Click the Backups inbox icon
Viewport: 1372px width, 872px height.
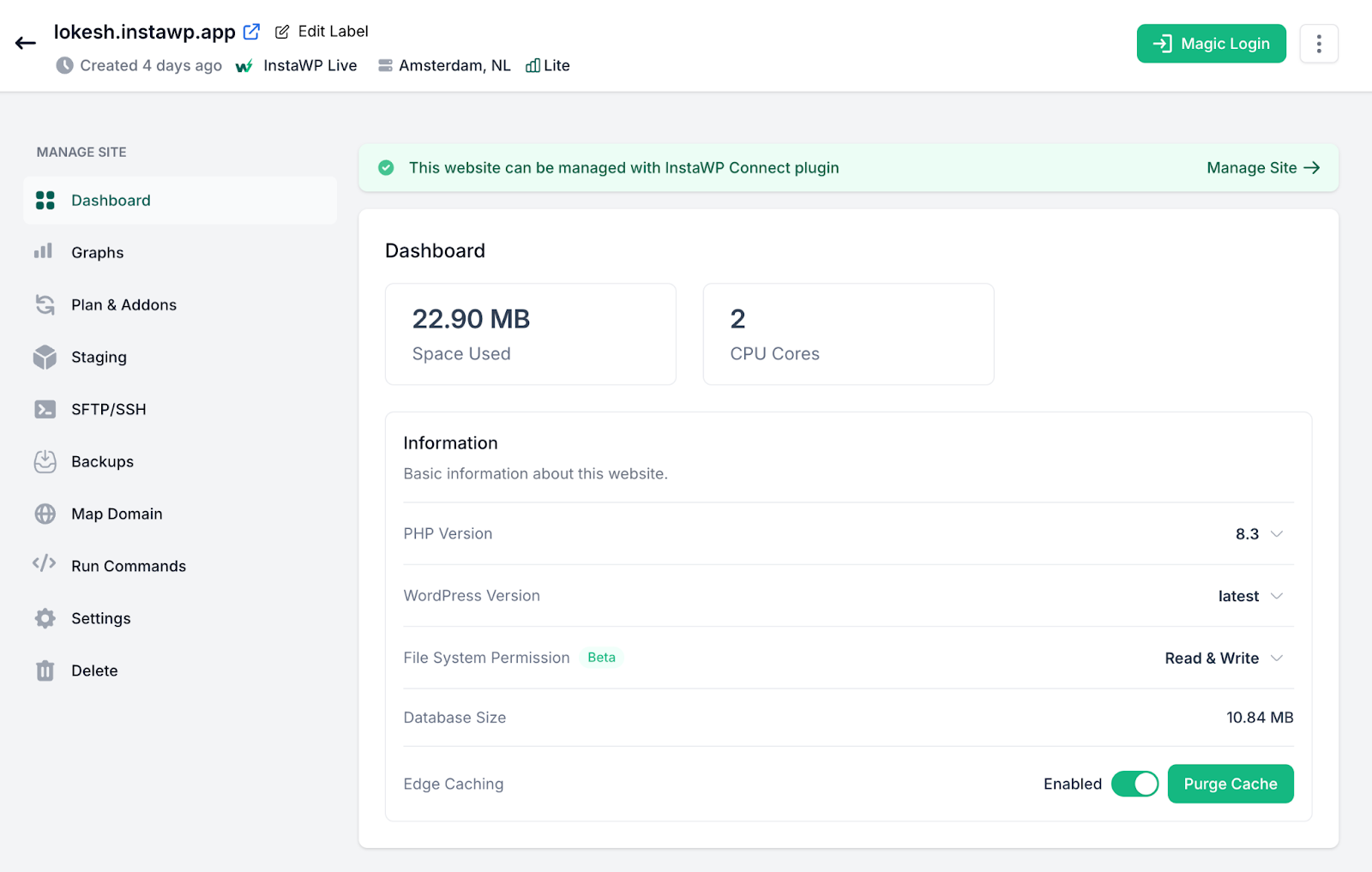click(45, 461)
